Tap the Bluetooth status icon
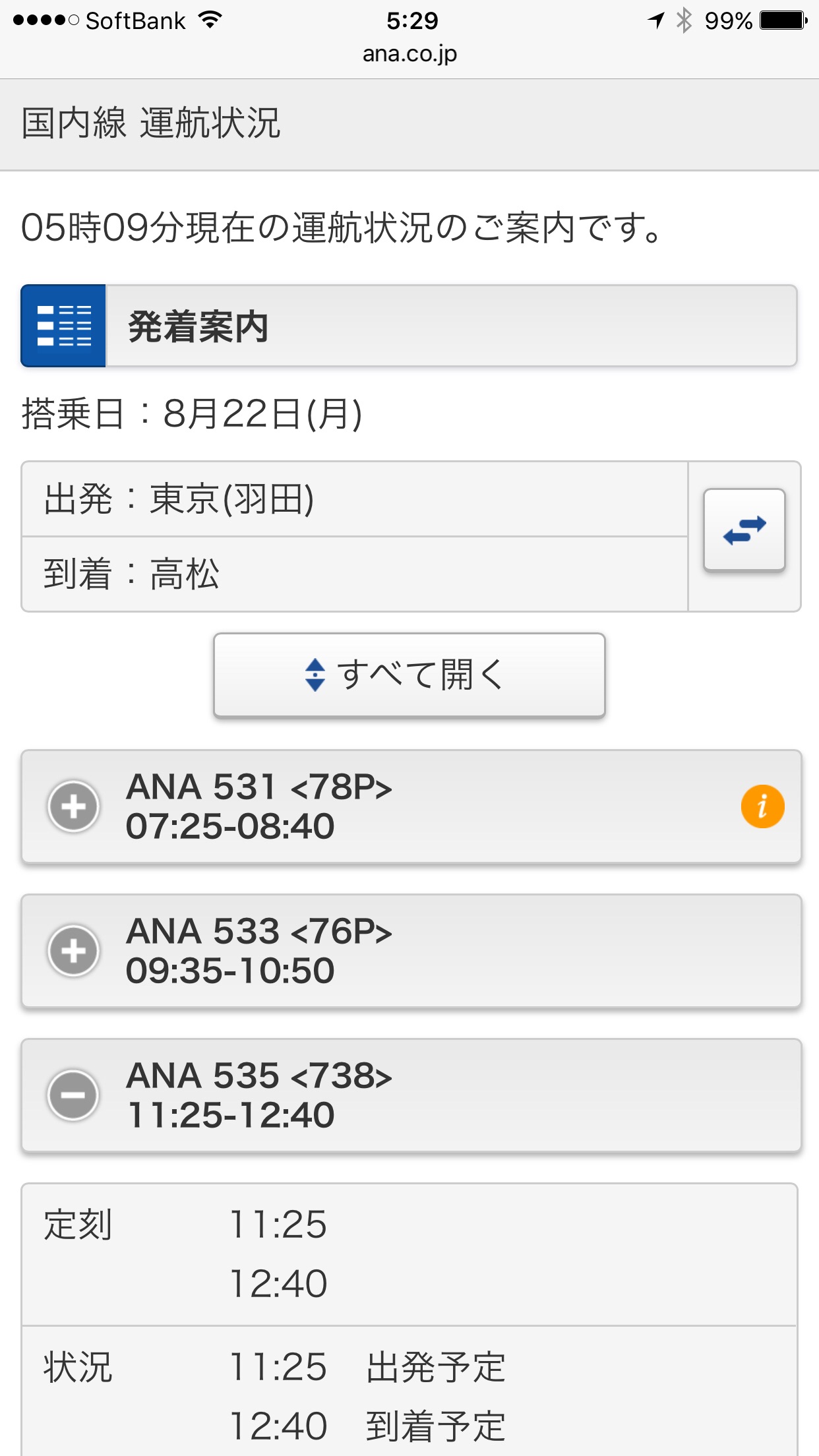 tap(684, 20)
